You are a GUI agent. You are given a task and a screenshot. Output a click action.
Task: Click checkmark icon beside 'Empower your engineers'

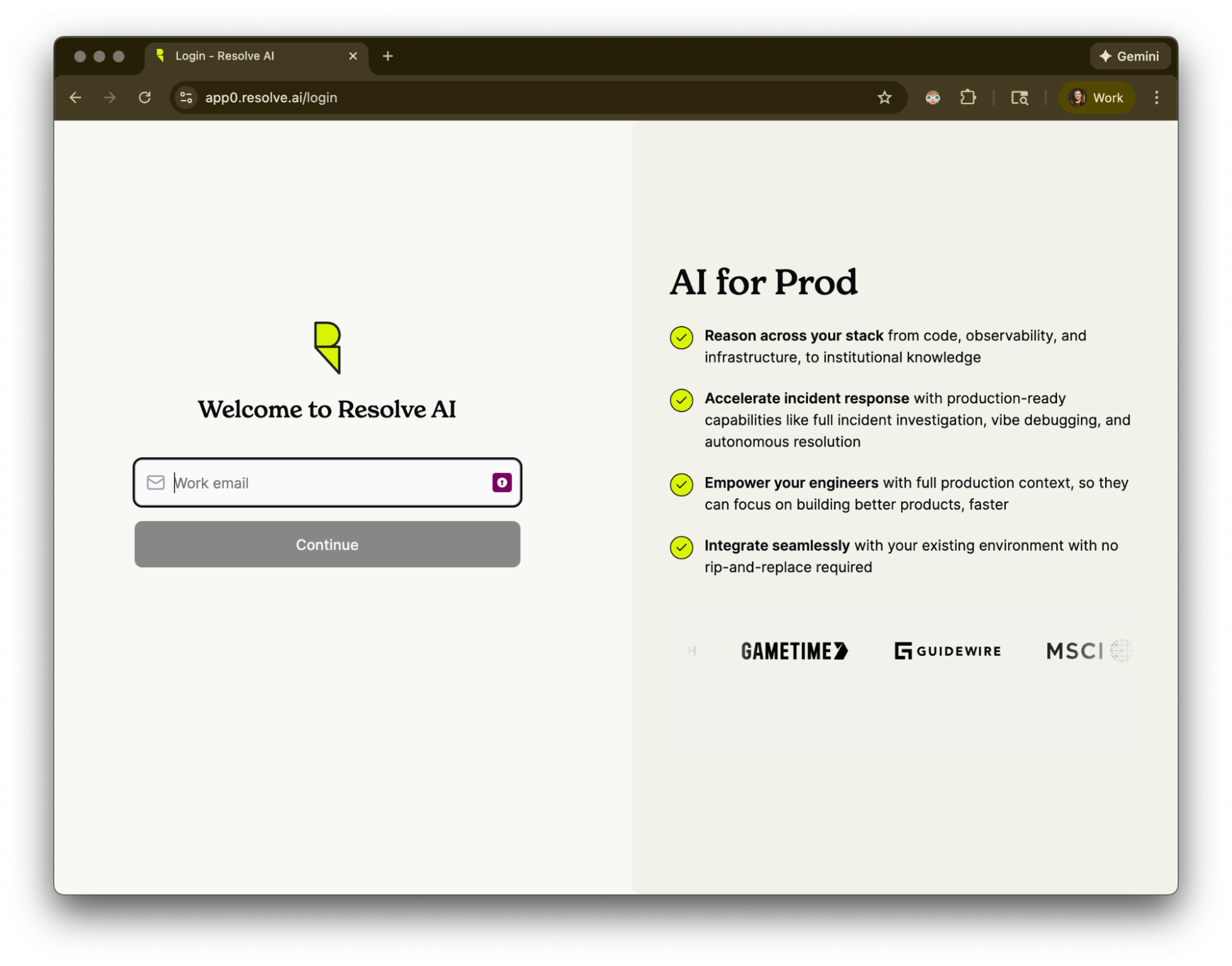(x=681, y=485)
